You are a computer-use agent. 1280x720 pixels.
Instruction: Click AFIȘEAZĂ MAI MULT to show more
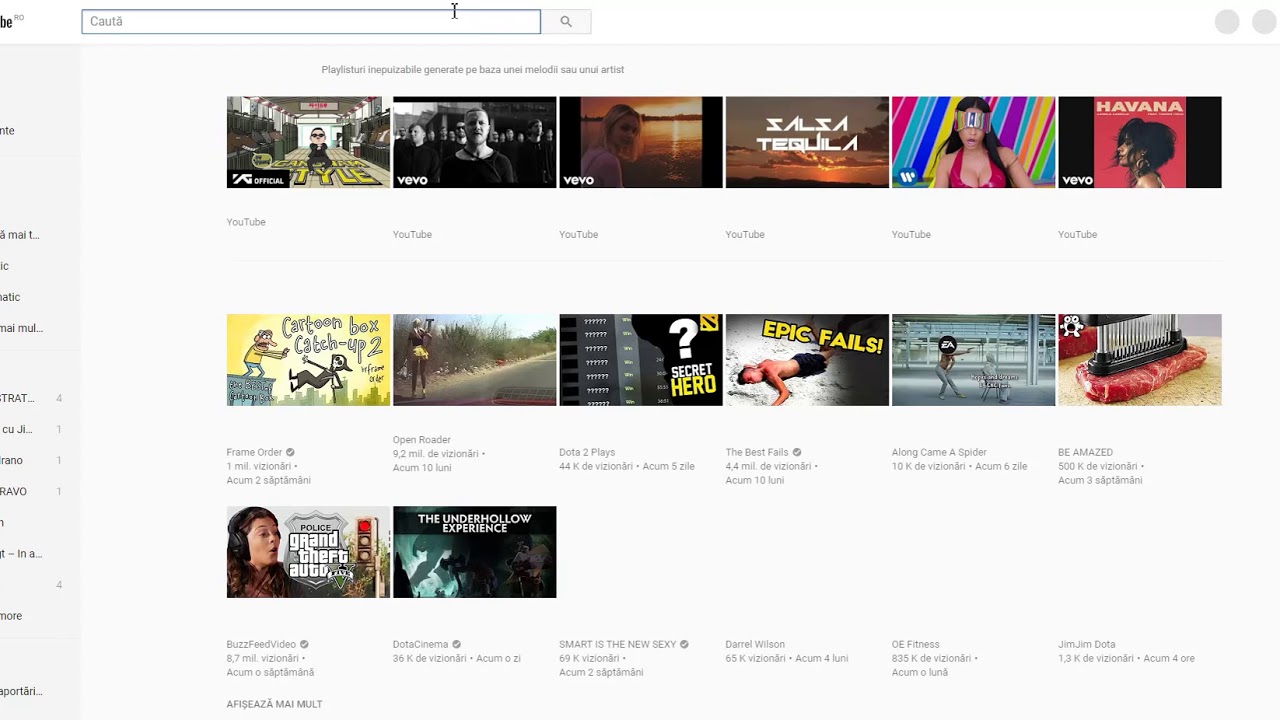tap(274, 704)
